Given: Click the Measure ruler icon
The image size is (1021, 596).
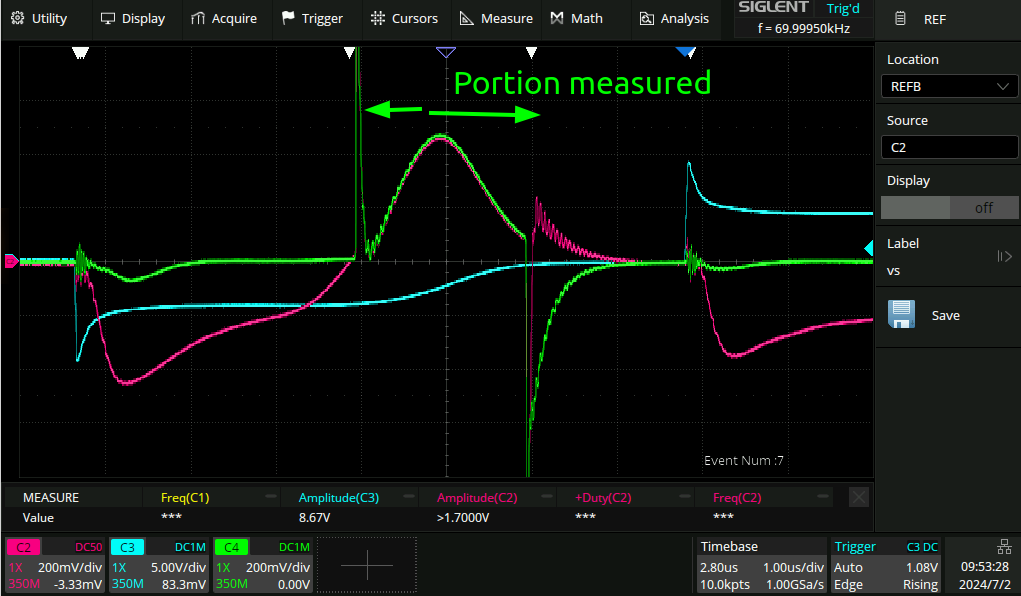Looking at the screenshot, I should 467,18.
